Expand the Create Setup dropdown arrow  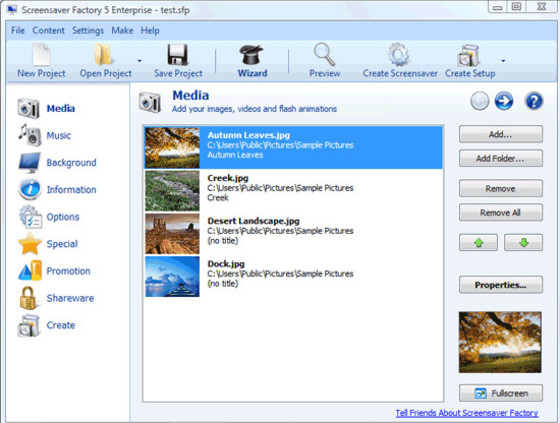pos(503,61)
